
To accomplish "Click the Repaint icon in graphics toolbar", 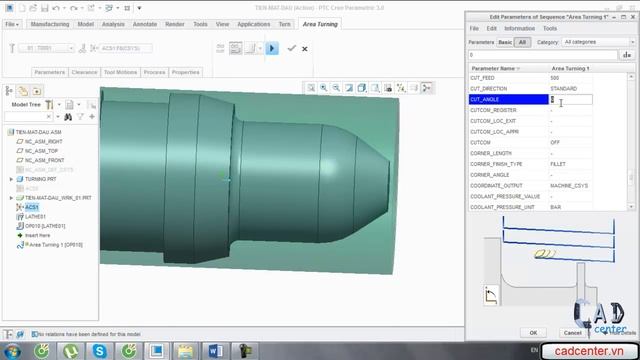I will (349, 88).
